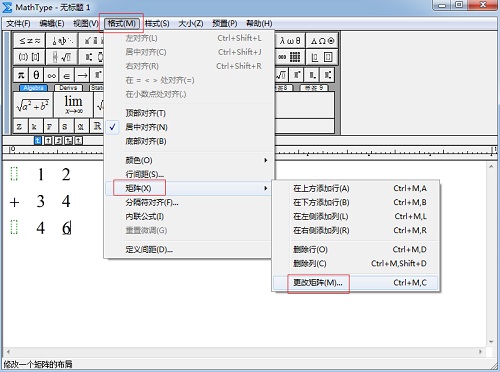Open the matrix templates palette
This screenshot has width=500, height=372.
(x=290, y=57)
